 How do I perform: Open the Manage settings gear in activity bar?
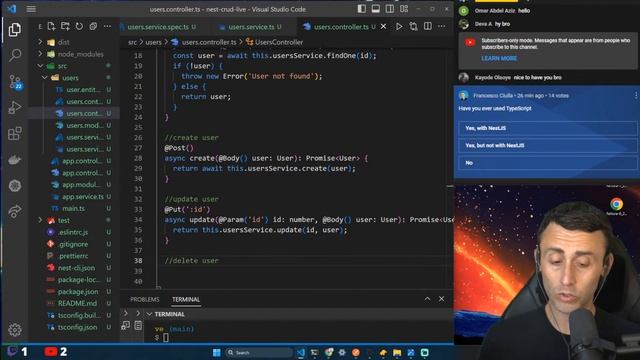(15, 329)
